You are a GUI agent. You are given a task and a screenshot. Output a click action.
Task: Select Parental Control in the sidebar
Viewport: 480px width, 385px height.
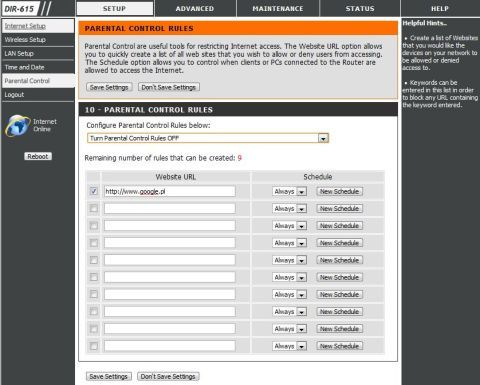(38, 81)
